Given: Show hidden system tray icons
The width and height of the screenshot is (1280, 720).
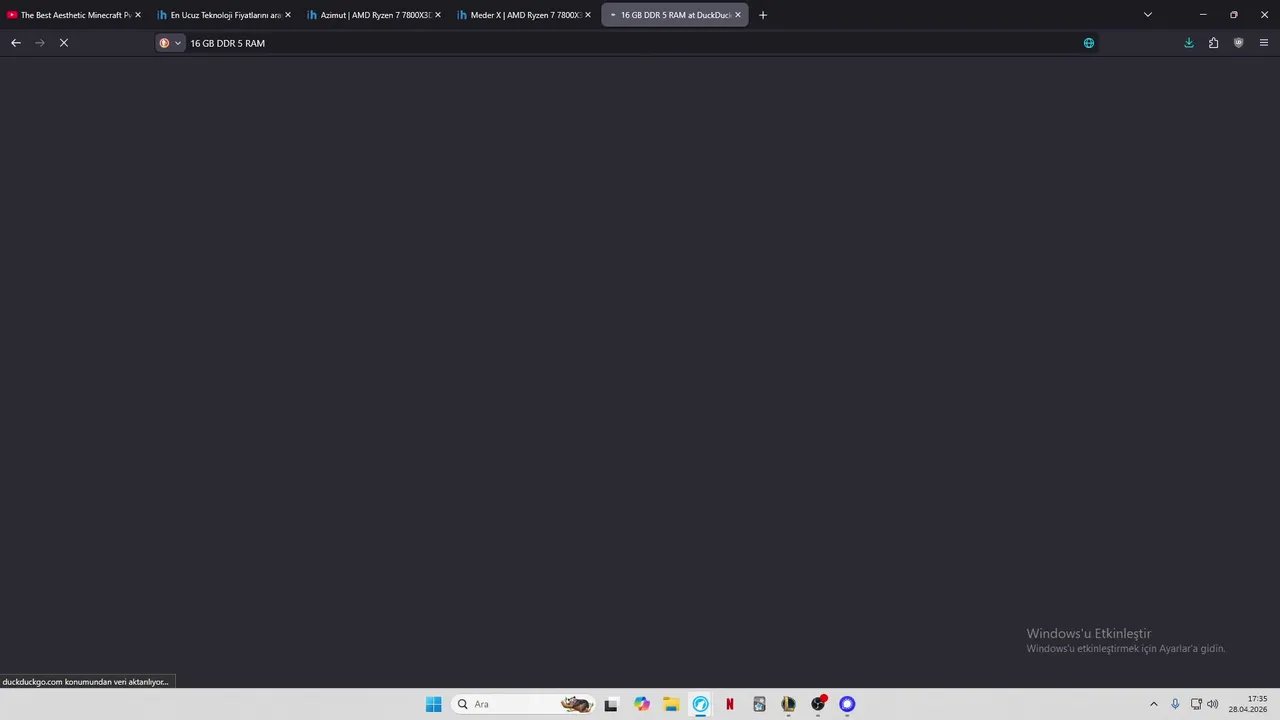Looking at the screenshot, I should click(x=1153, y=704).
